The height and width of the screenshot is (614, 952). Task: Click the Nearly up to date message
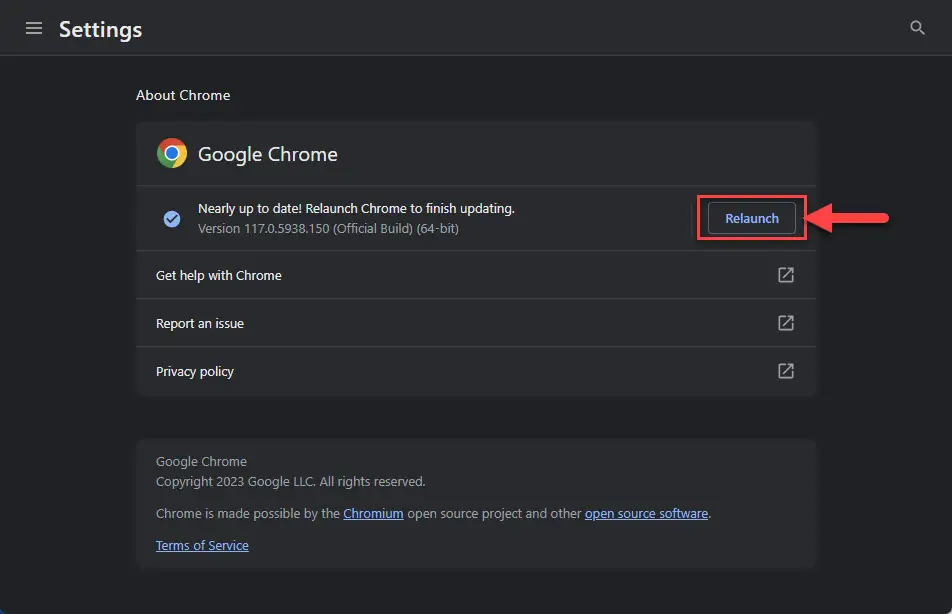pos(356,208)
